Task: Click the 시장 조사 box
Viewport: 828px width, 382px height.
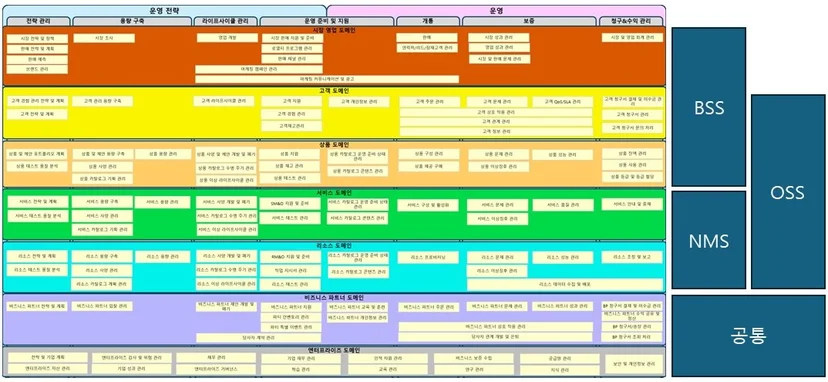Action: tap(104, 38)
